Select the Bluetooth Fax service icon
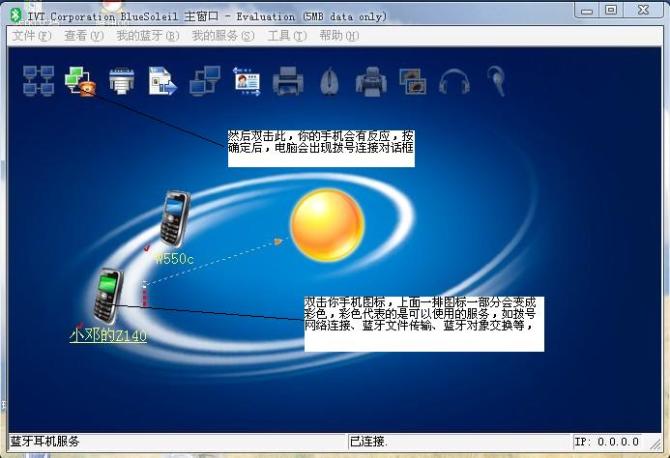 [x=371, y=81]
